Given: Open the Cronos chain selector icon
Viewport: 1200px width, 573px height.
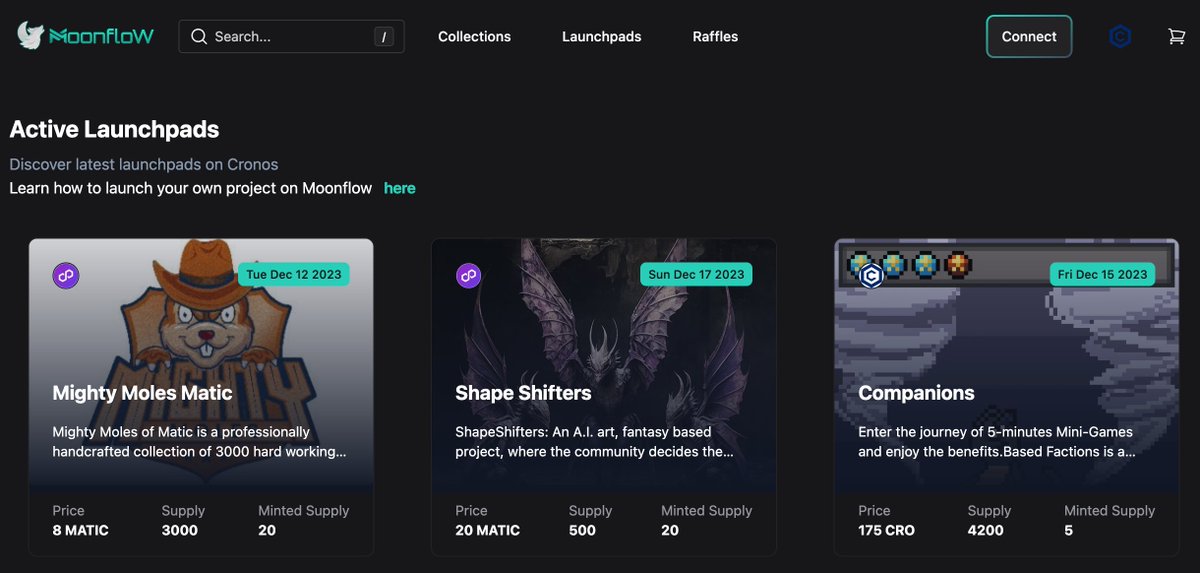Looking at the screenshot, I should pos(1120,37).
